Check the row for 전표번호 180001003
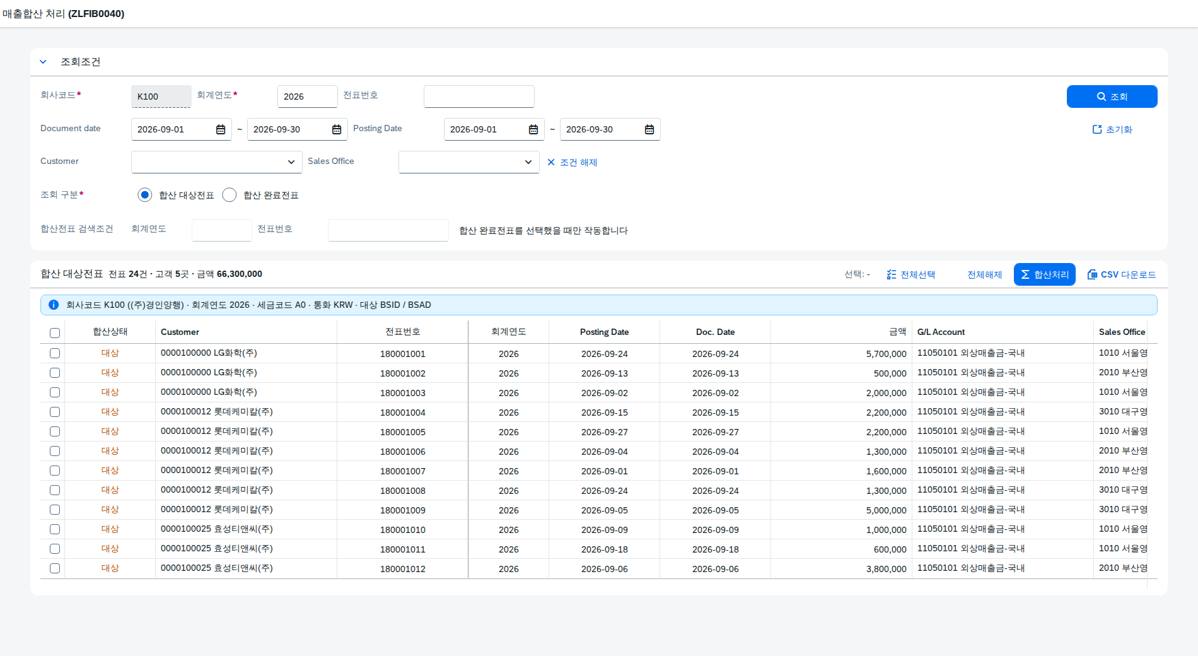1198x656 pixels. (x=54, y=393)
